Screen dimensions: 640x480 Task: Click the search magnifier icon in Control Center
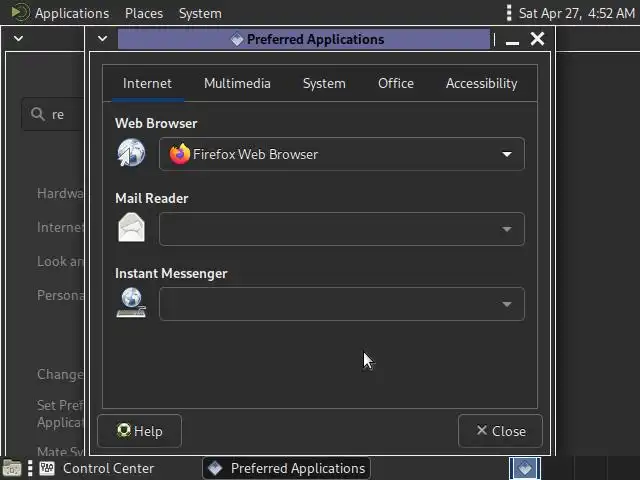coord(38,114)
